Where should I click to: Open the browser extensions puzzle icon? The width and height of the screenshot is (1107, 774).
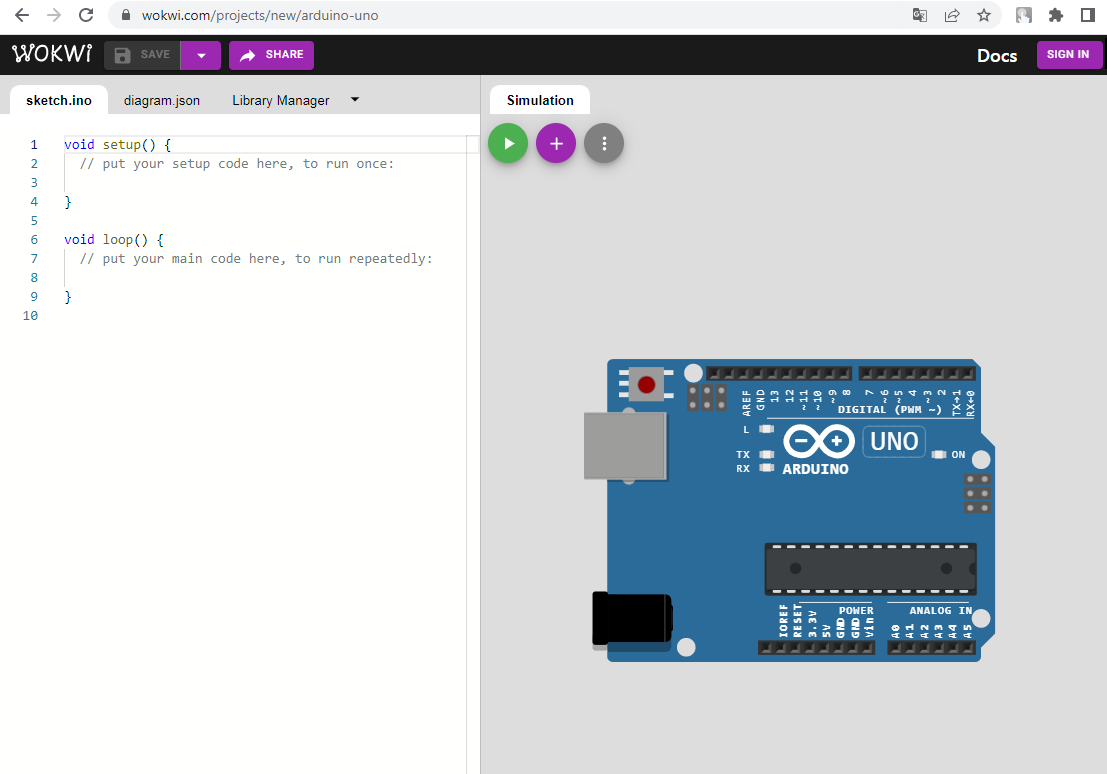[1055, 15]
